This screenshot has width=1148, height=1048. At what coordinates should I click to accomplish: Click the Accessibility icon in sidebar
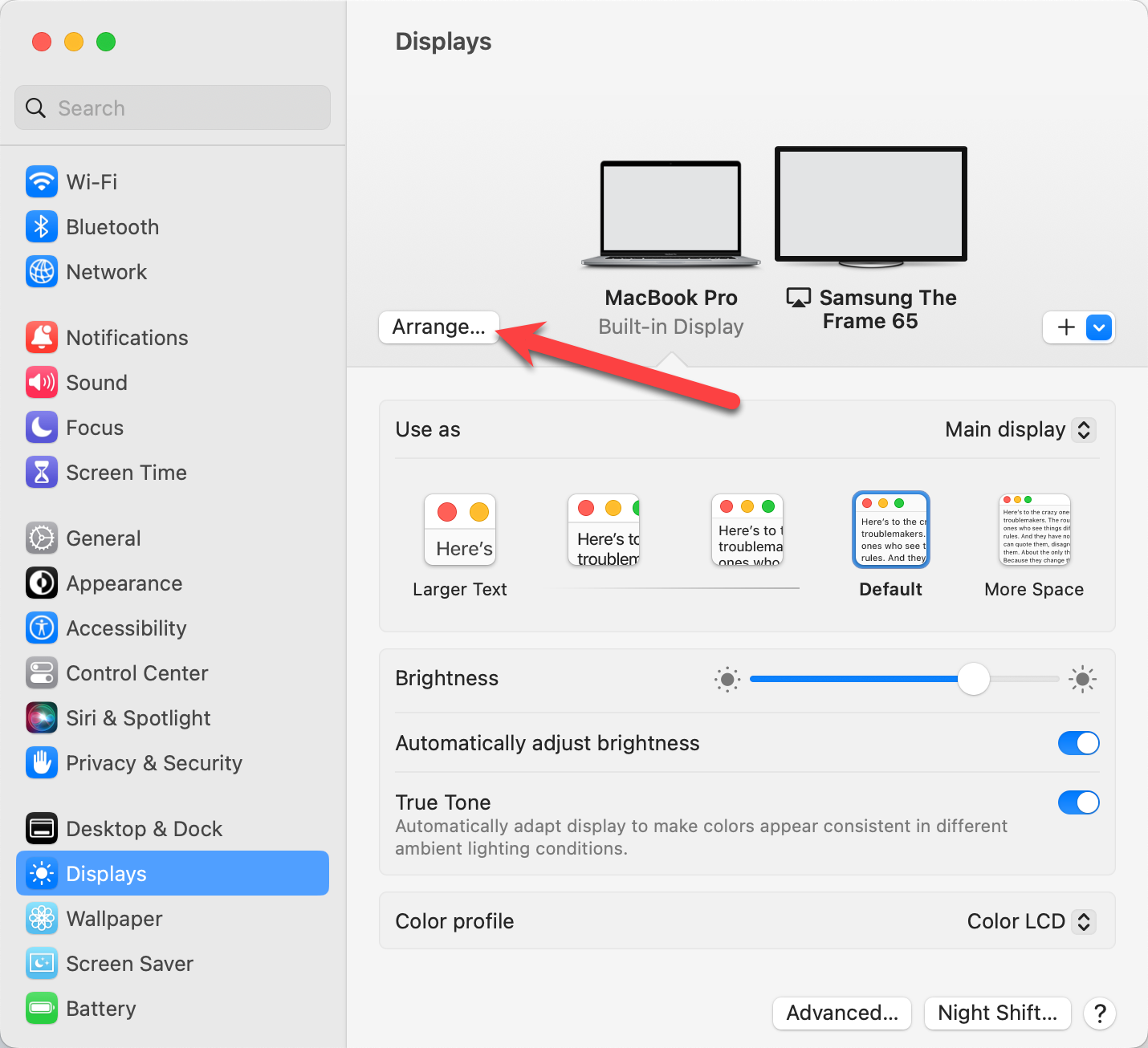tap(42, 628)
